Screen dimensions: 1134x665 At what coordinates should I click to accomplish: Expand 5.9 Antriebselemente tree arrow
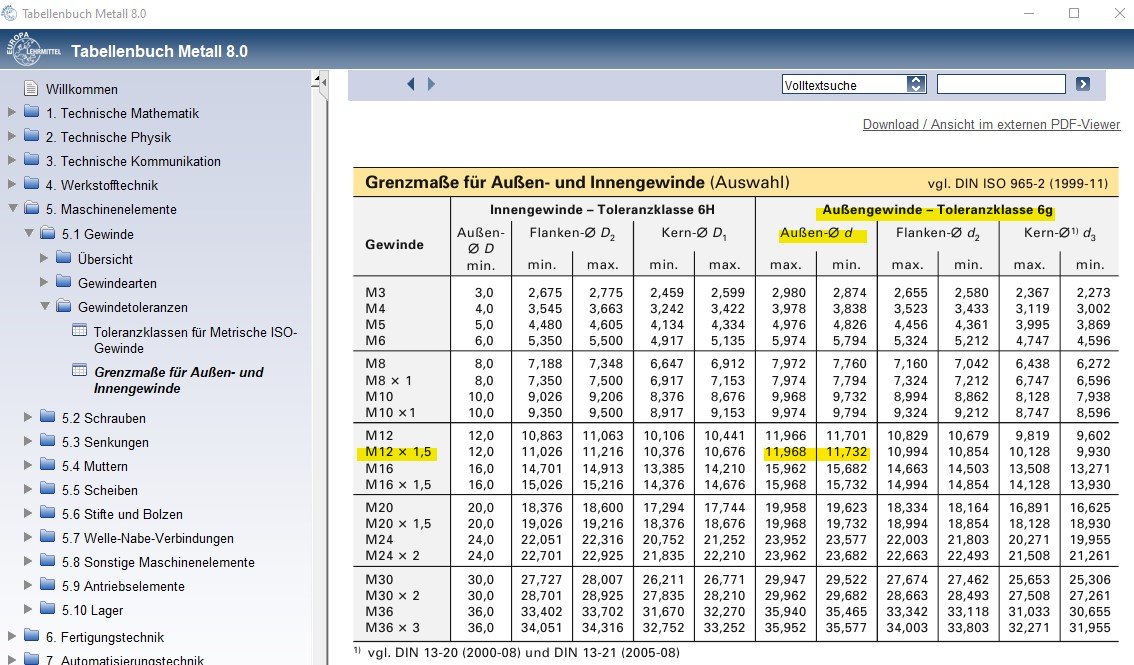tap(27, 584)
